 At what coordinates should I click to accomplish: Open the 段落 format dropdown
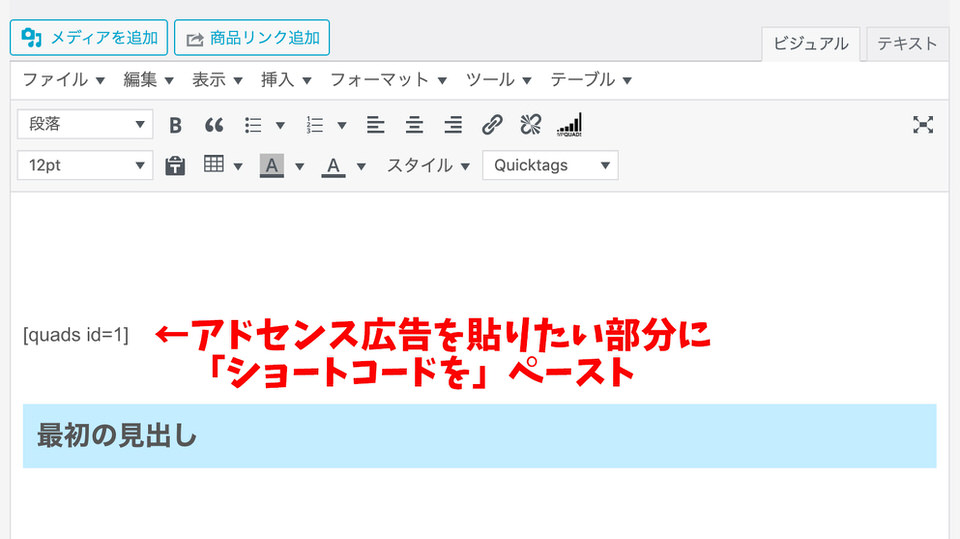click(85, 124)
